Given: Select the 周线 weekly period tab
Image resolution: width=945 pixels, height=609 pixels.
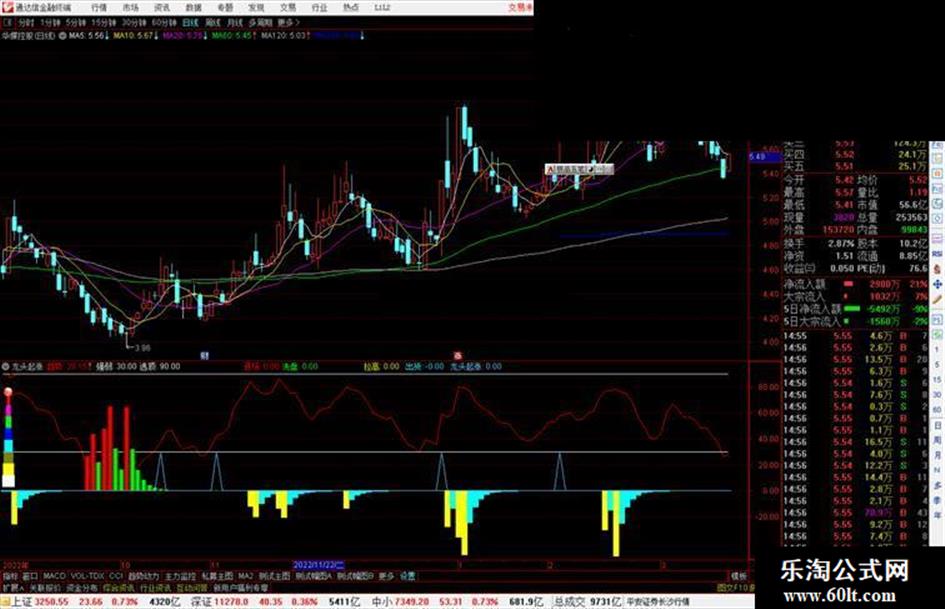Looking at the screenshot, I should [213, 23].
